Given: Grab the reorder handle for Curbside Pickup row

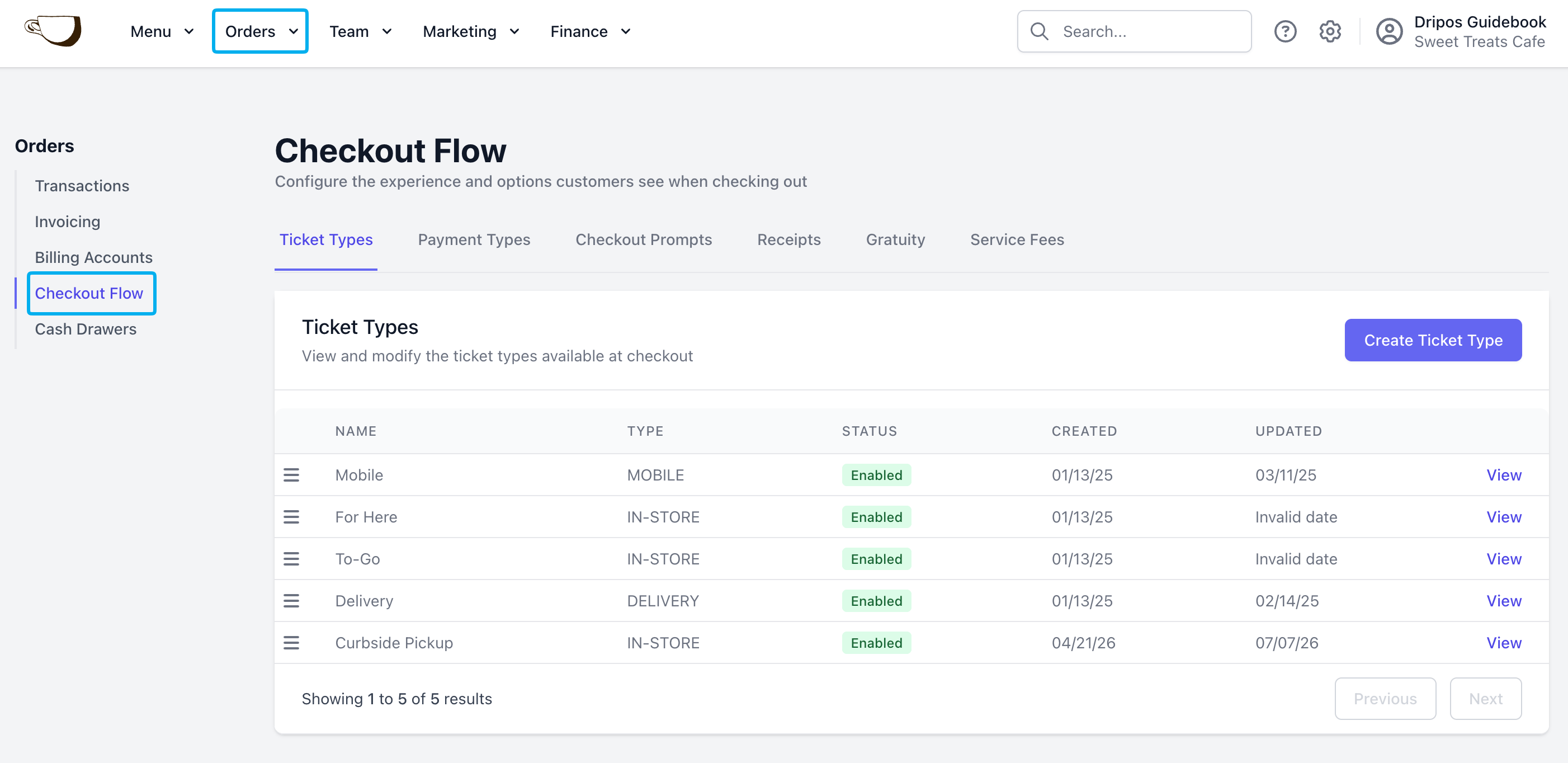Looking at the screenshot, I should tap(291, 643).
